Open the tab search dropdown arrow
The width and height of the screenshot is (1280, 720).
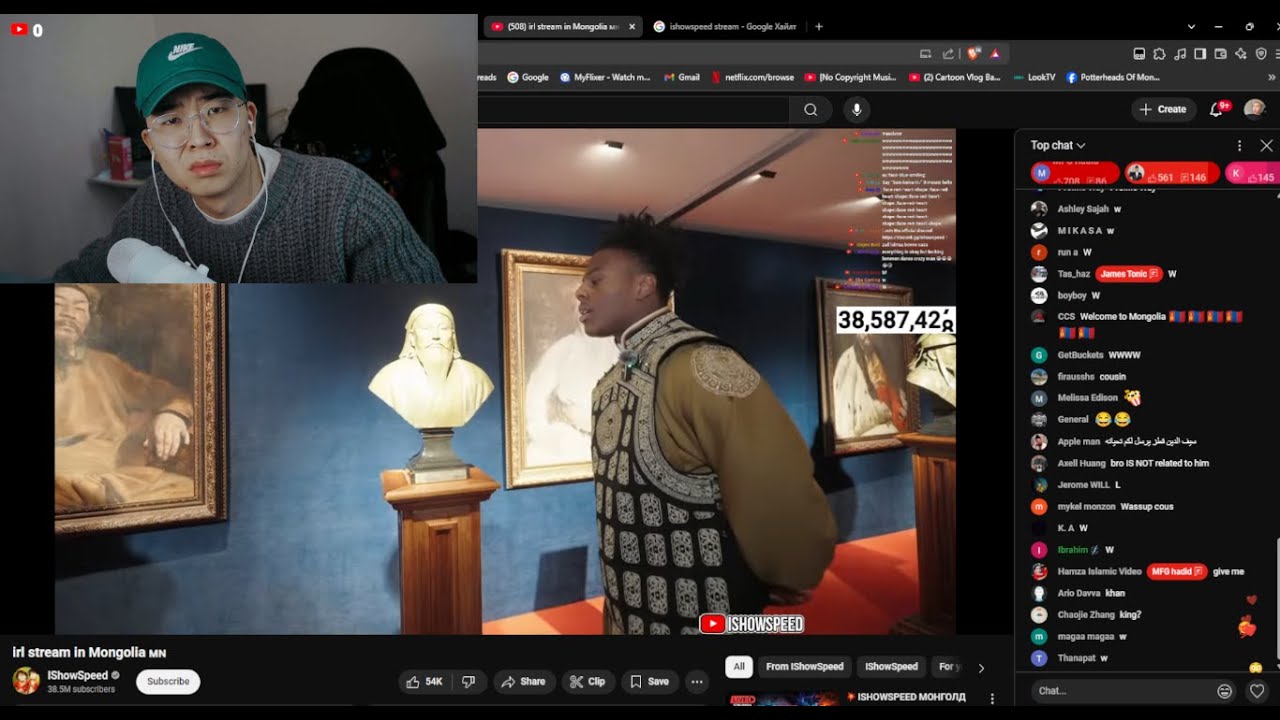pyautogui.click(x=1191, y=27)
